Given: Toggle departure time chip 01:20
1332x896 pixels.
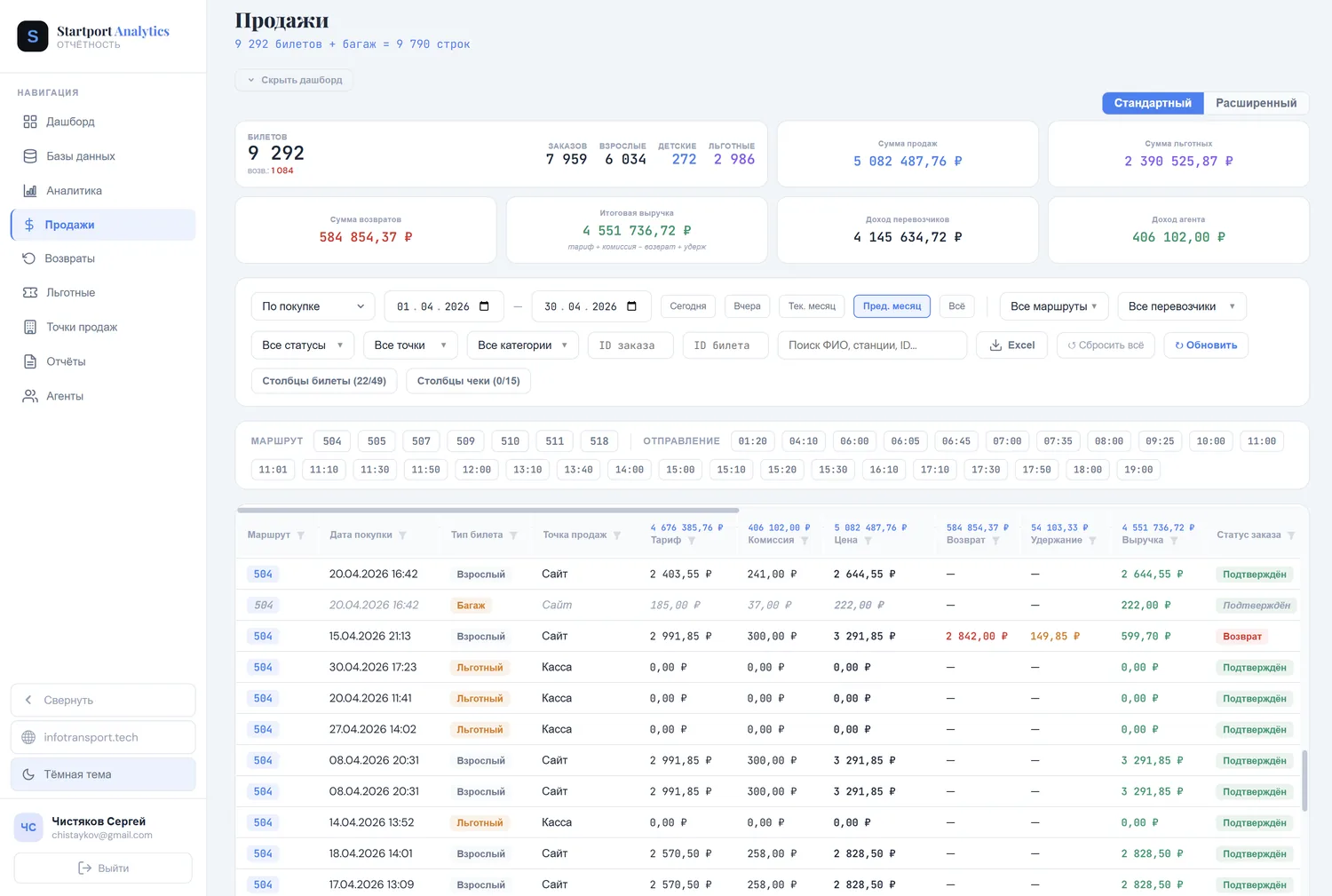Looking at the screenshot, I should pyautogui.click(x=752, y=441).
